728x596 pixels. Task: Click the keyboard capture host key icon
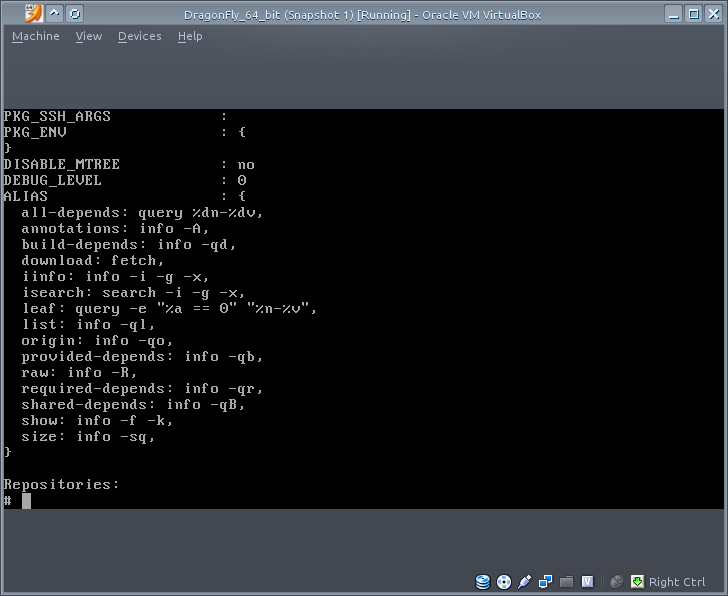[x=637, y=582]
